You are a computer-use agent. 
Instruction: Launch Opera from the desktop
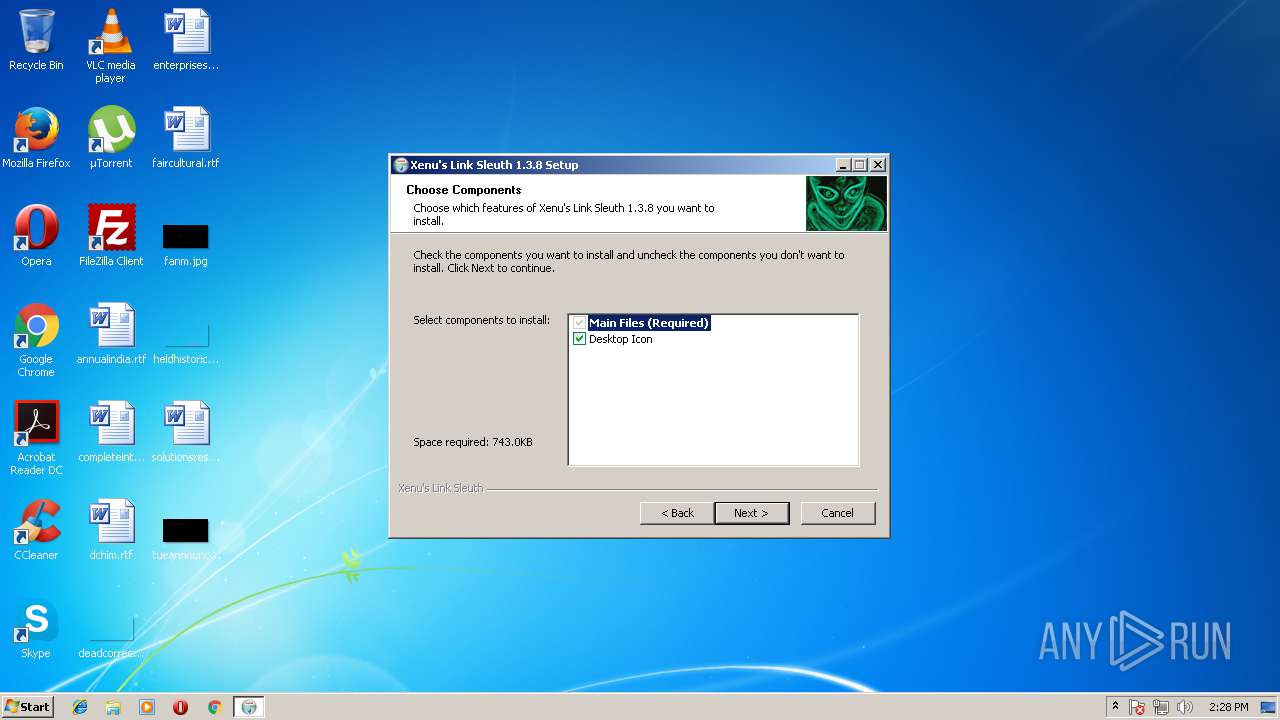coord(36,236)
